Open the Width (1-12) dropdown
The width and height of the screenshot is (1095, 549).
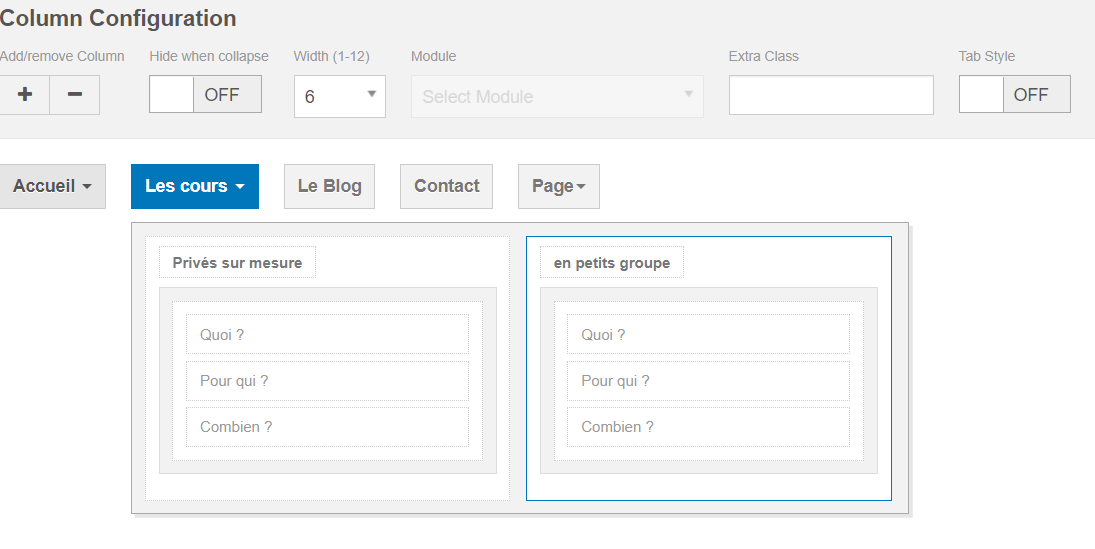click(x=340, y=97)
